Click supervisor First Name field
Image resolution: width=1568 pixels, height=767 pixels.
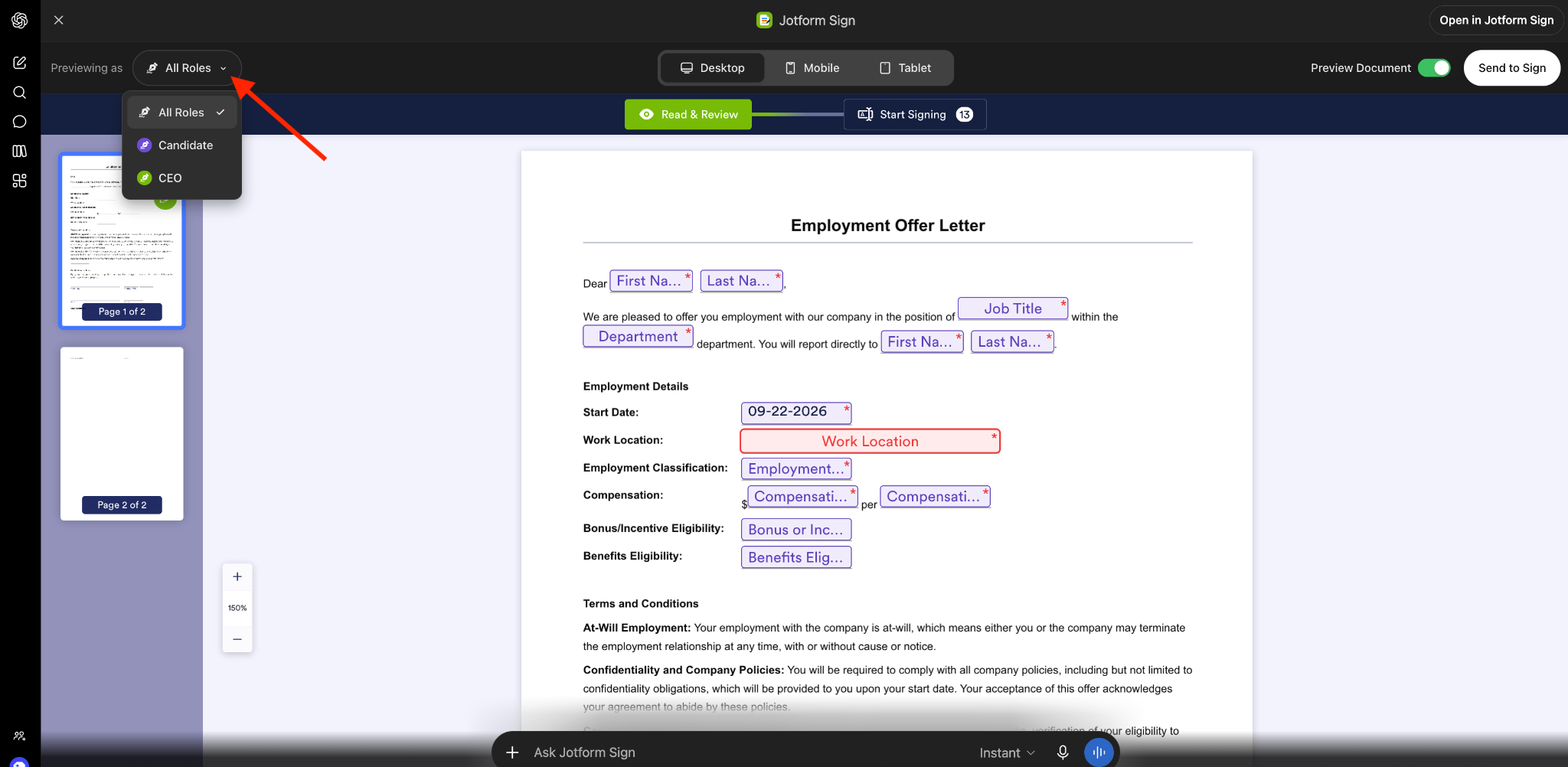tap(923, 341)
